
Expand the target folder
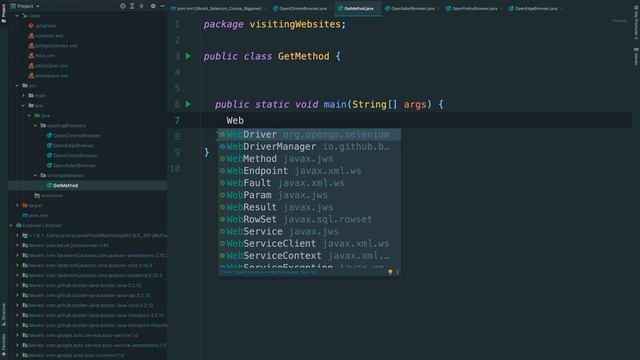click(x=17, y=205)
